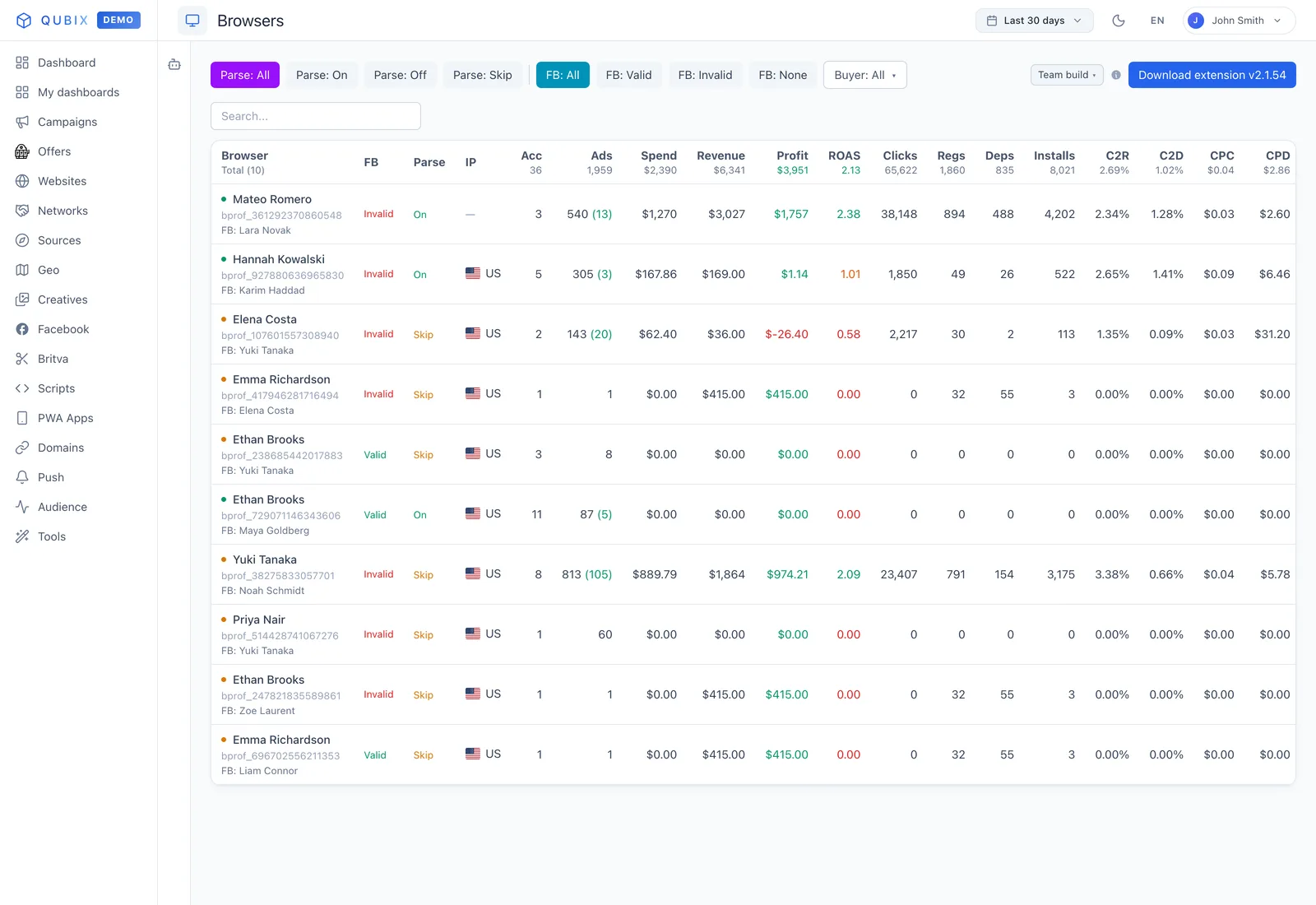Go to My dashboards menu item
The image size is (1316, 905).
click(79, 92)
